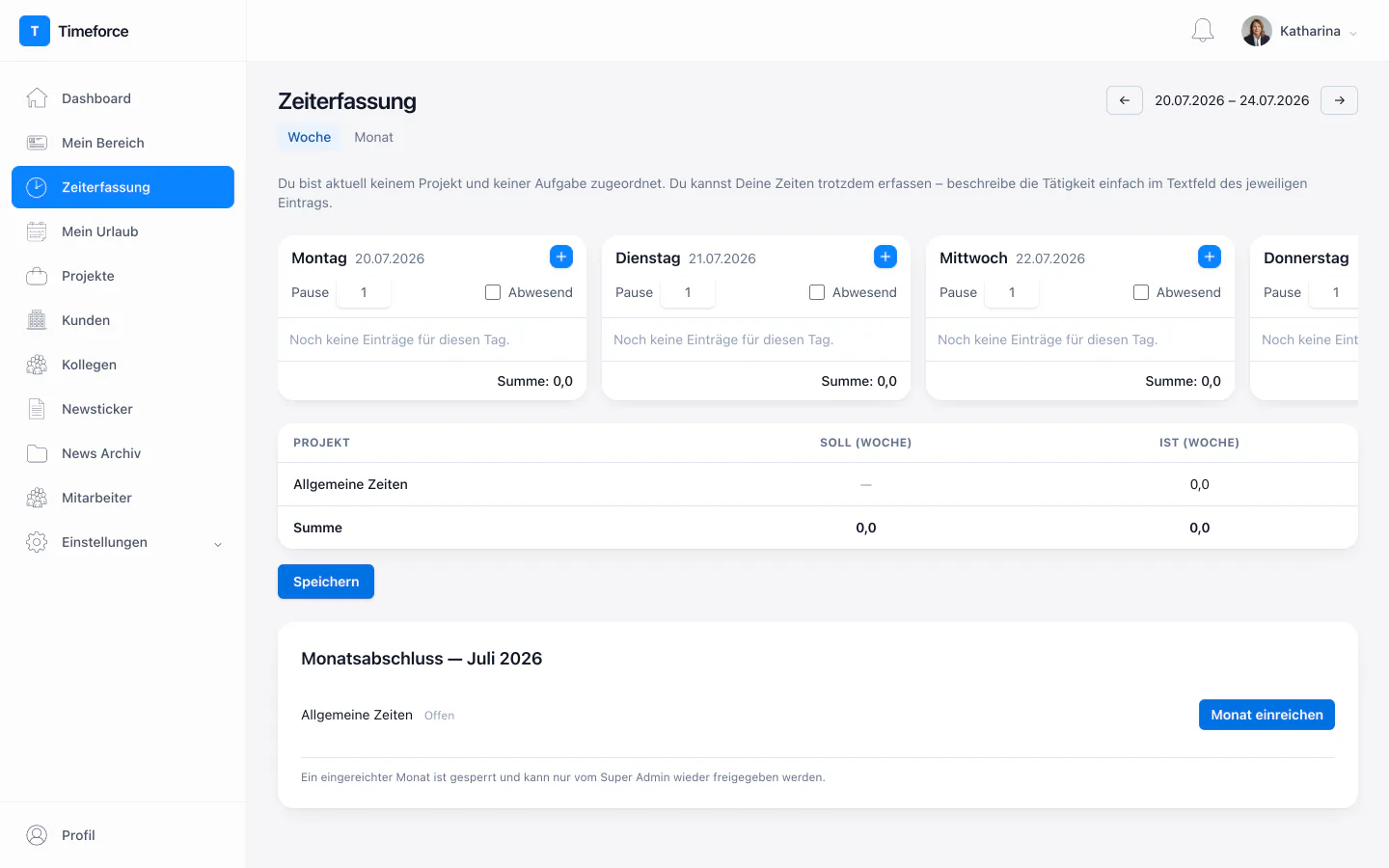Mark Montag as Abwesend
This screenshot has height=868, width=1389.
click(493, 292)
